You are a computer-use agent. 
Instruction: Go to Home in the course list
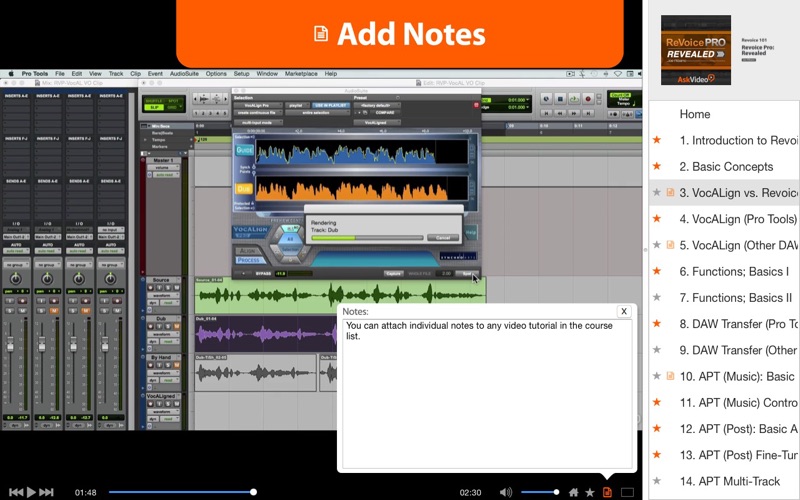(694, 114)
